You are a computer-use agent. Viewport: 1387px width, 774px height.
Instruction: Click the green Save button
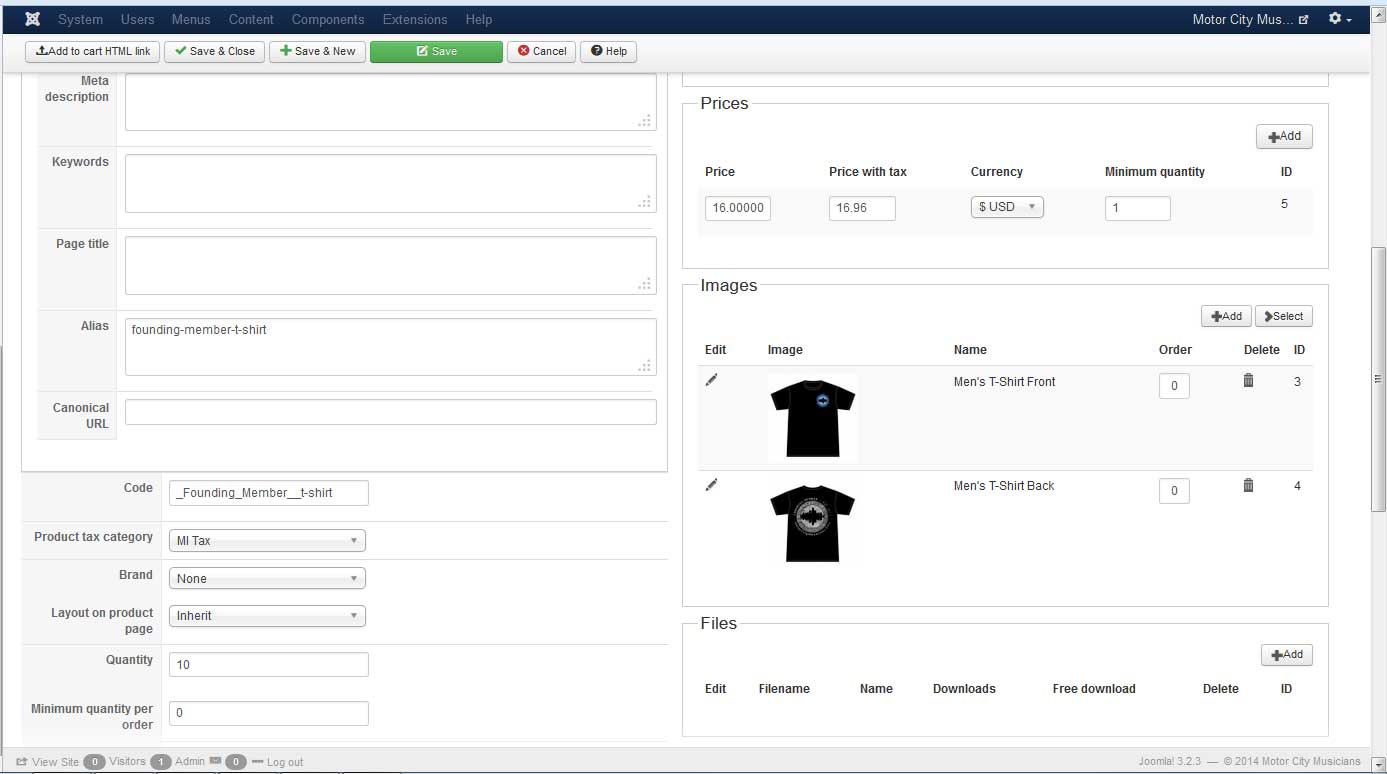click(x=436, y=51)
